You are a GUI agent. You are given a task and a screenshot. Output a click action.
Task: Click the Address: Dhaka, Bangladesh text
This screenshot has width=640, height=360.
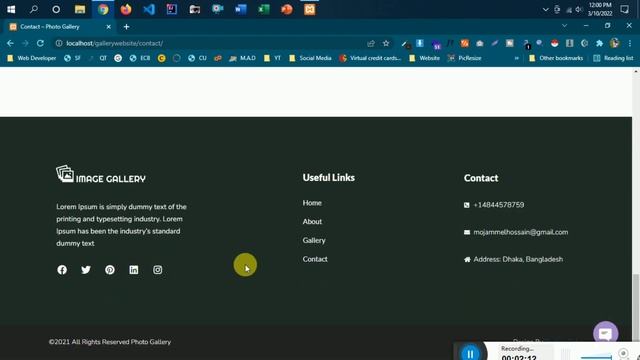(x=518, y=260)
